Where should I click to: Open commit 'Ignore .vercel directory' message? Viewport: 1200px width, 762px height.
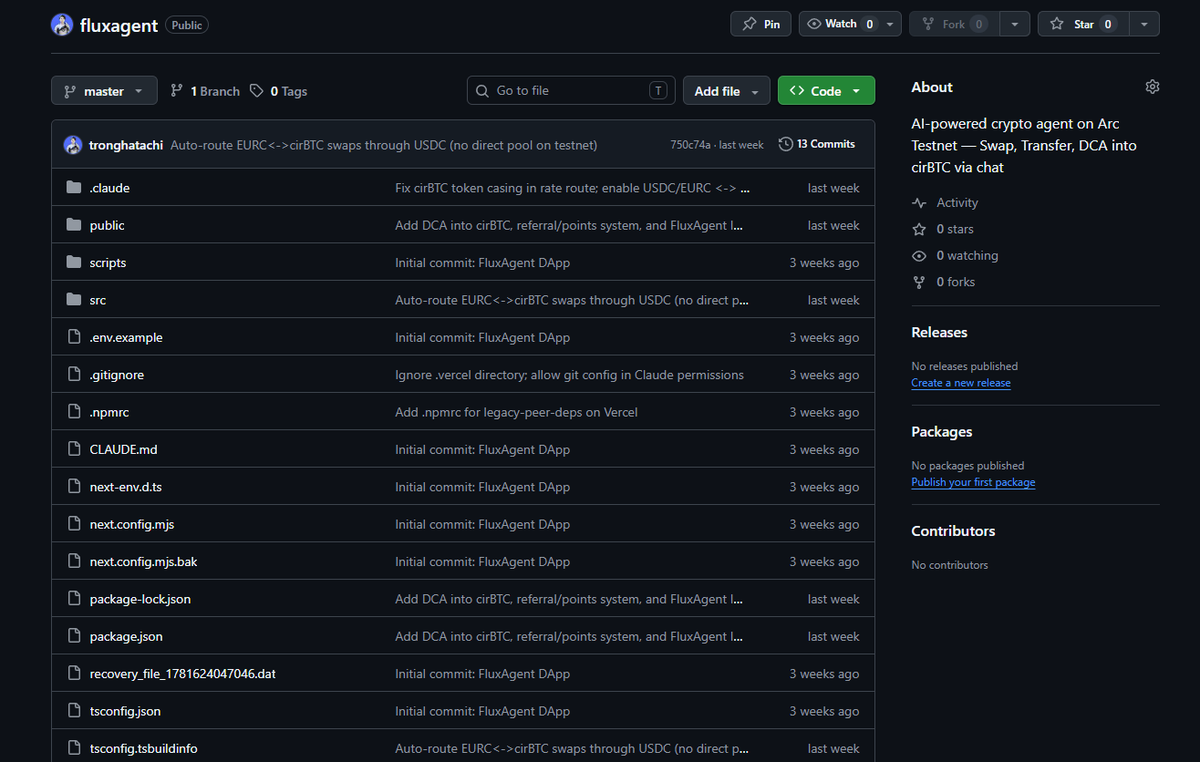click(569, 375)
